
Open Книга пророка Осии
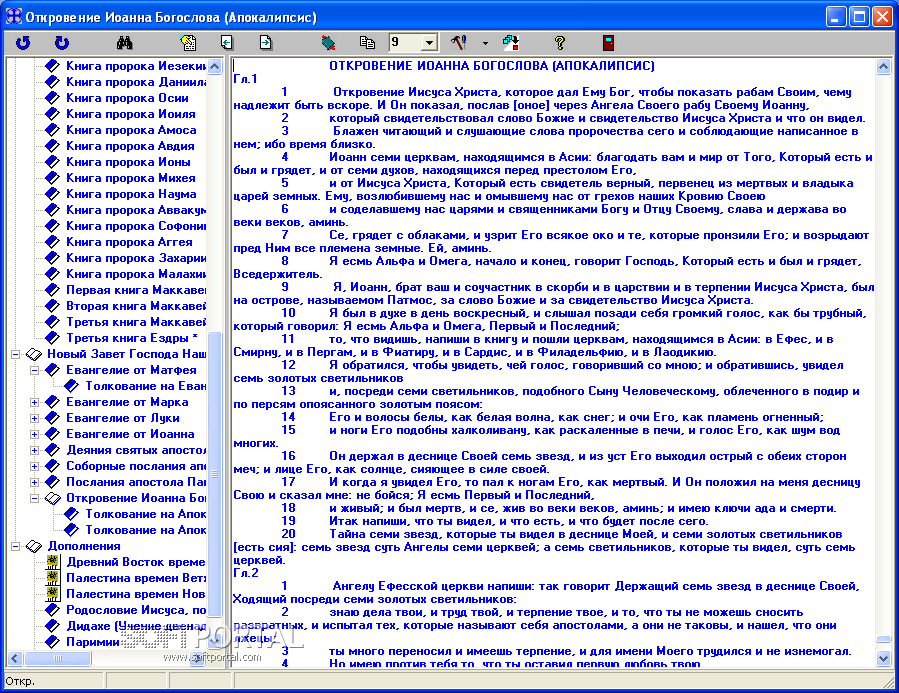[127, 98]
